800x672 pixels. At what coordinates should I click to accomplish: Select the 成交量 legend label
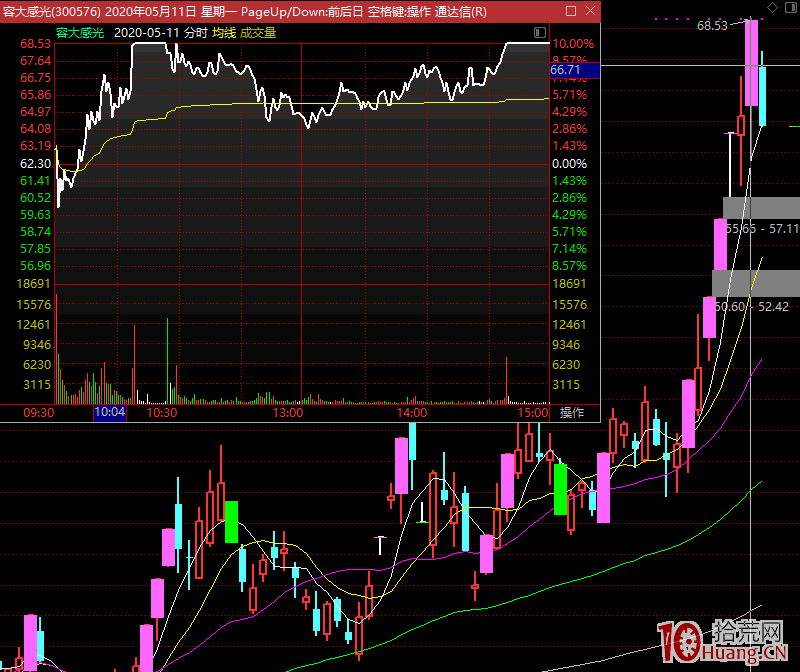(258, 32)
